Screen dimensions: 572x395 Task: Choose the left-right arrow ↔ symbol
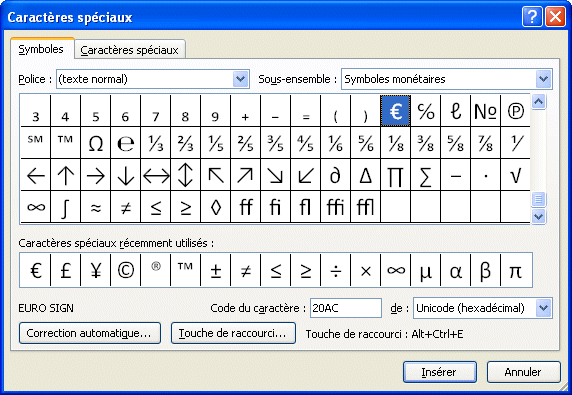click(155, 175)
